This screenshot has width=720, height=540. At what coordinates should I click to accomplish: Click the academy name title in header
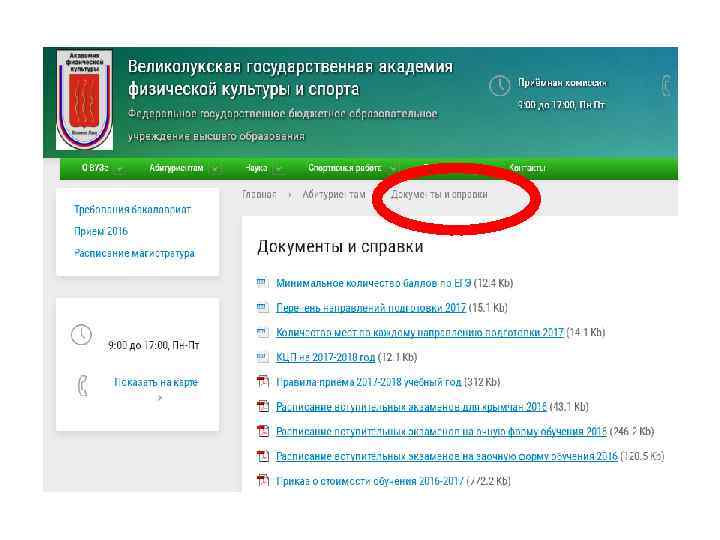290,78
